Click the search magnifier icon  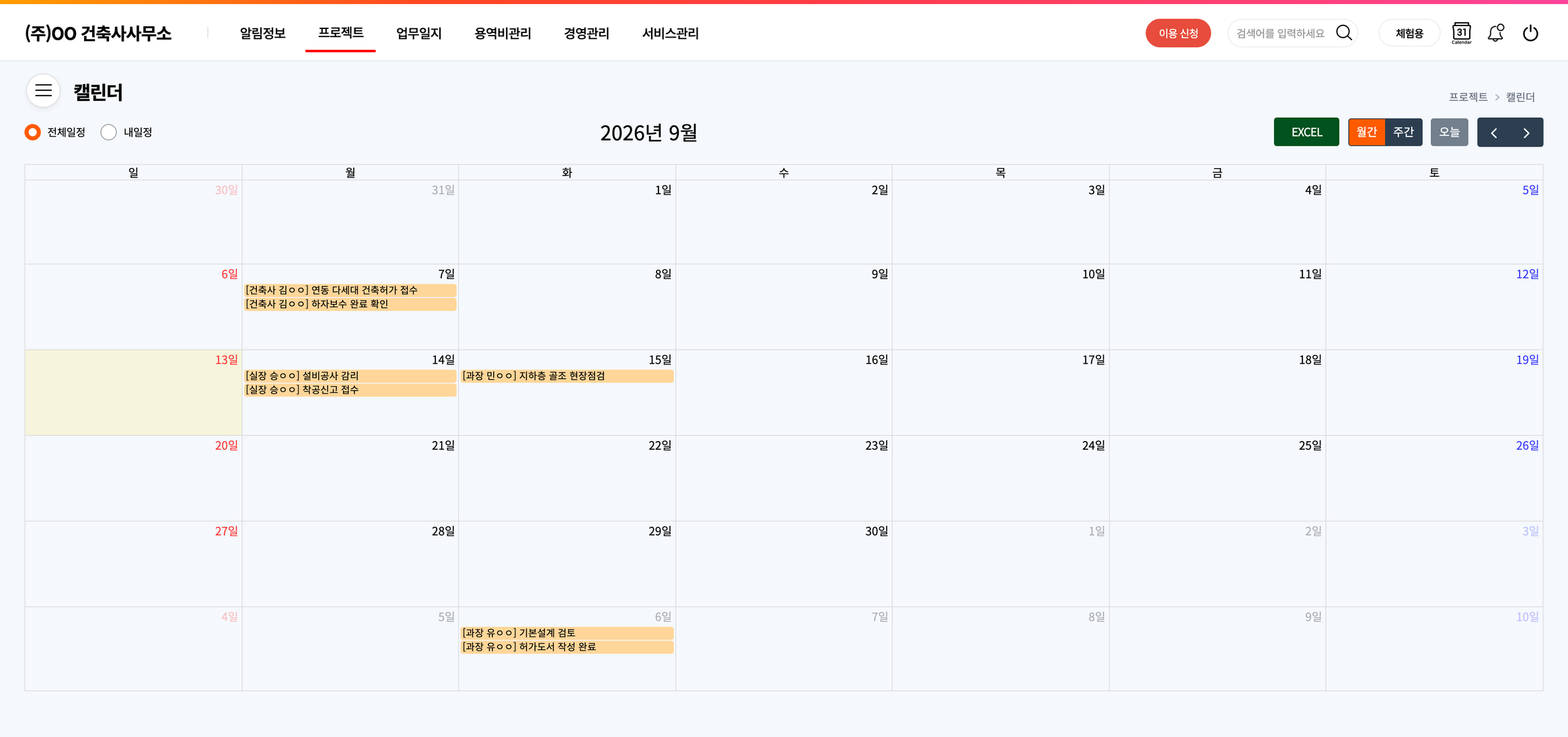1343,33
